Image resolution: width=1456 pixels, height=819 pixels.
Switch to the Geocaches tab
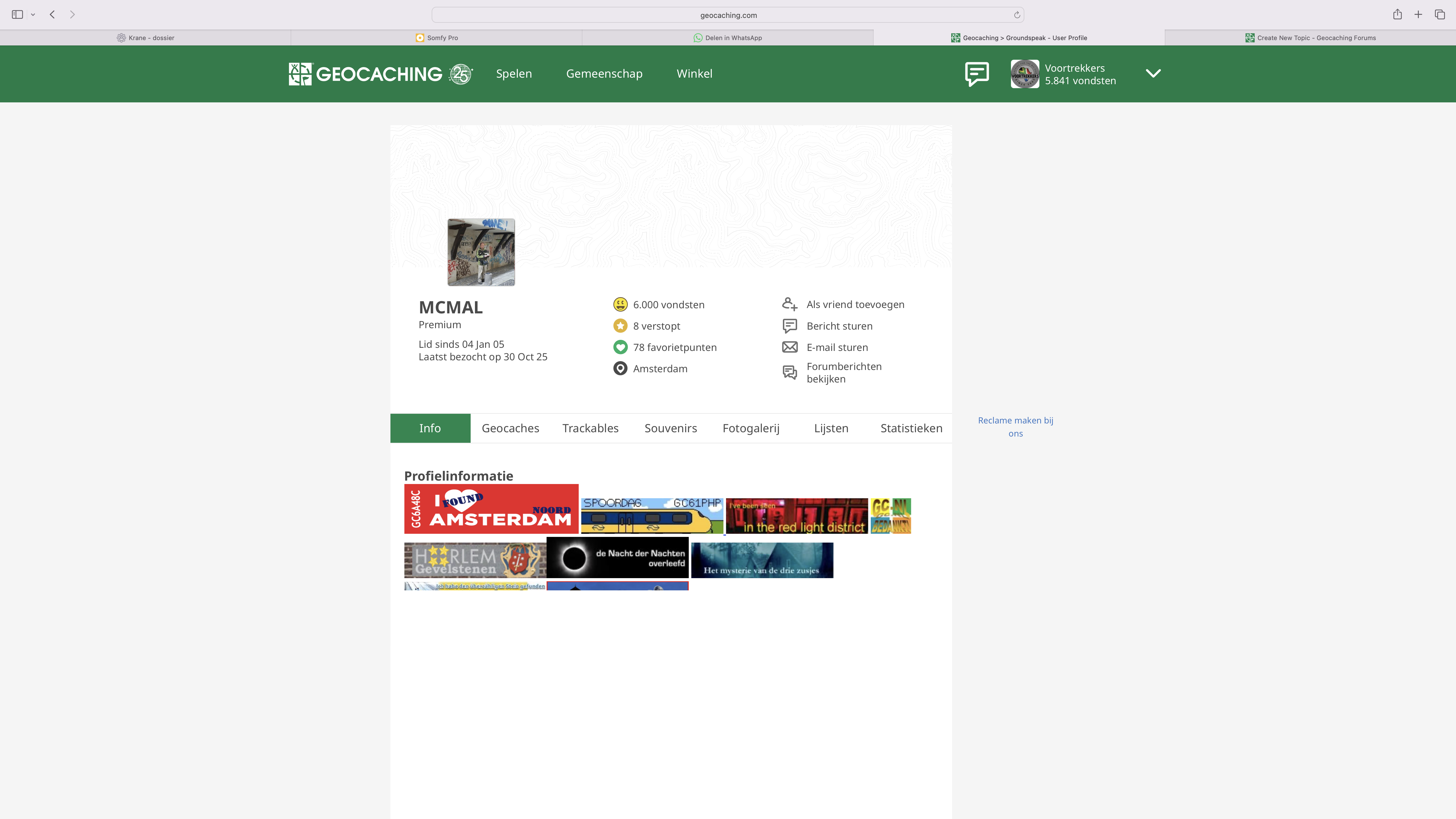510,428
